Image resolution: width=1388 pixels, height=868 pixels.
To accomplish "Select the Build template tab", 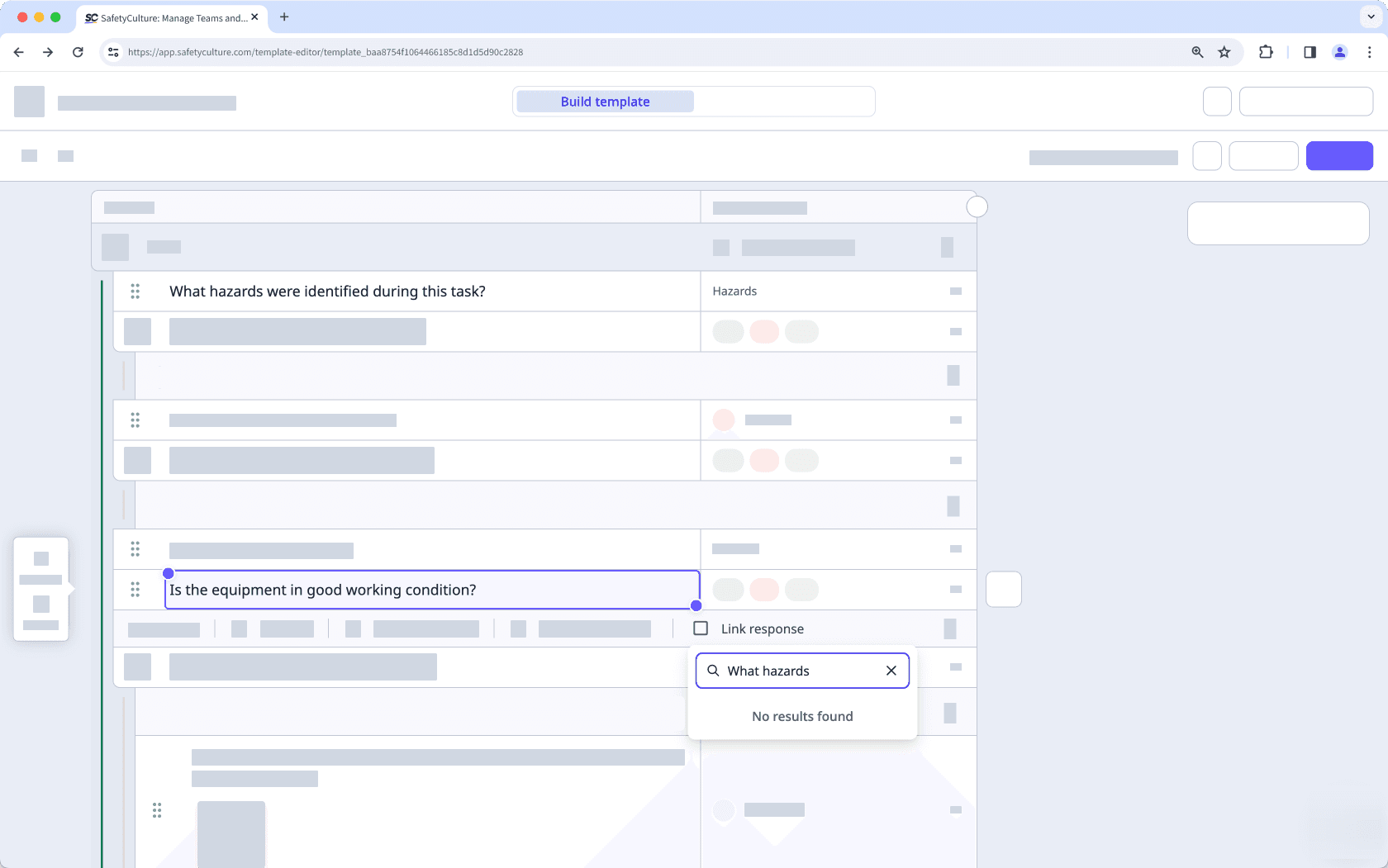I will (605, 102).
